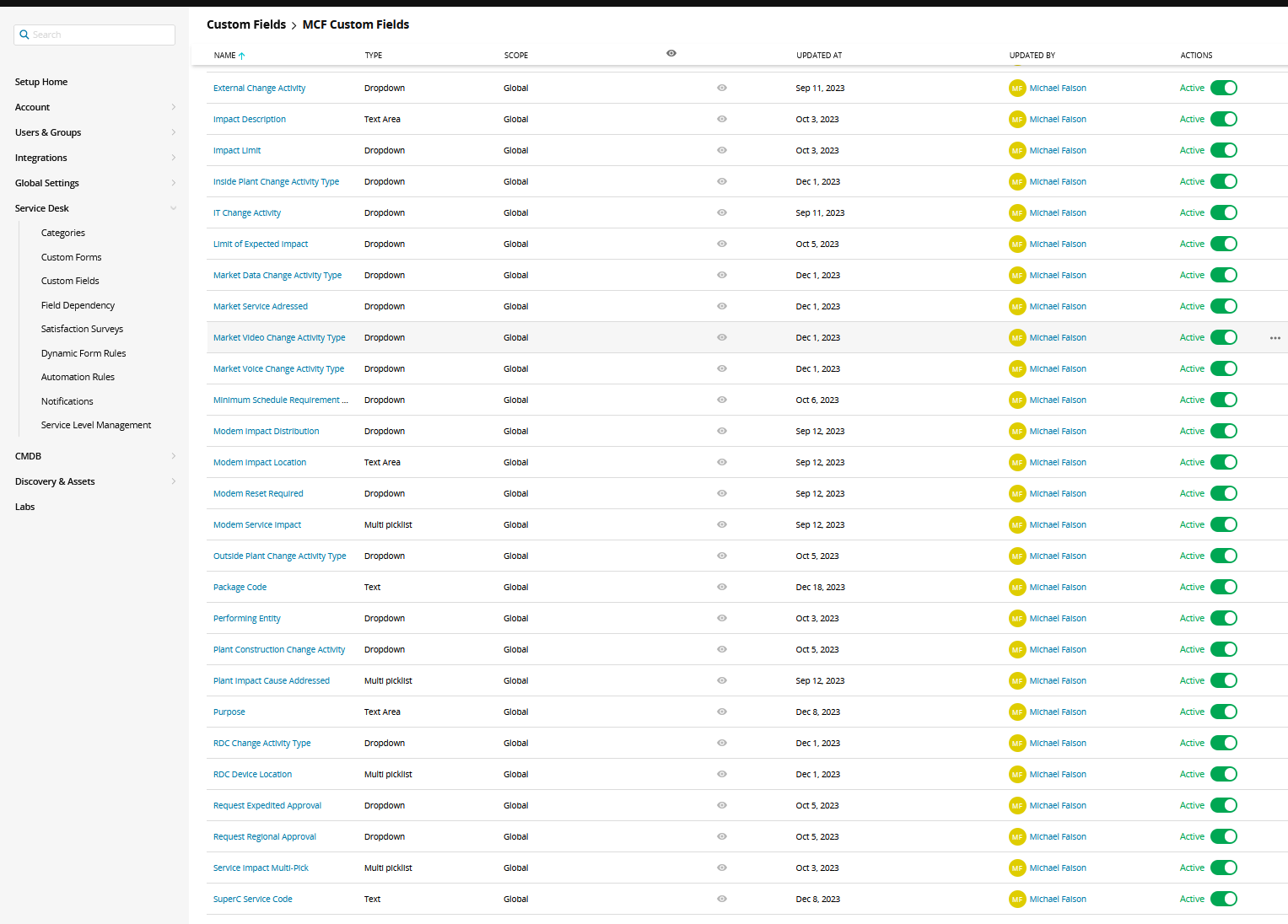Click the MF avatar in Purpose row

click(x=1017, y=712)
